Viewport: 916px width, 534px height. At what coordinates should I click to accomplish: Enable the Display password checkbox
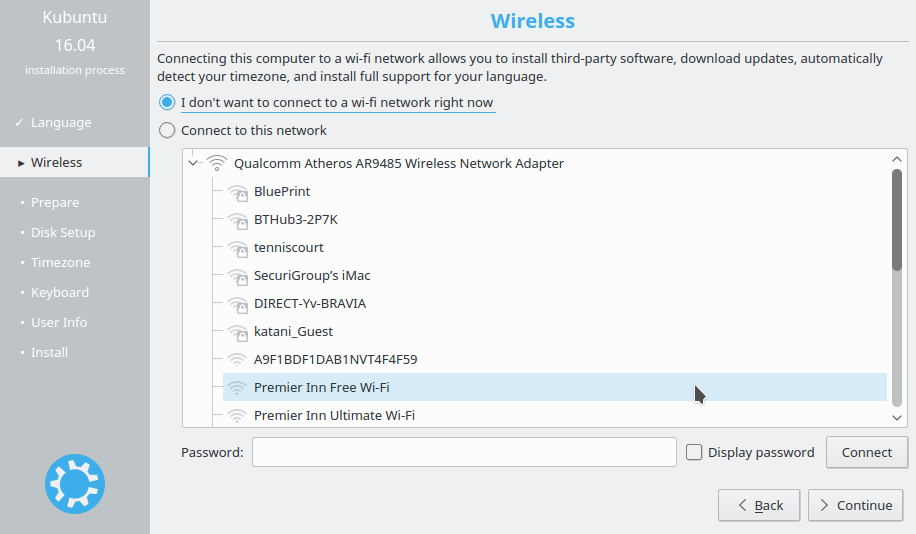[x=694, y=452]
